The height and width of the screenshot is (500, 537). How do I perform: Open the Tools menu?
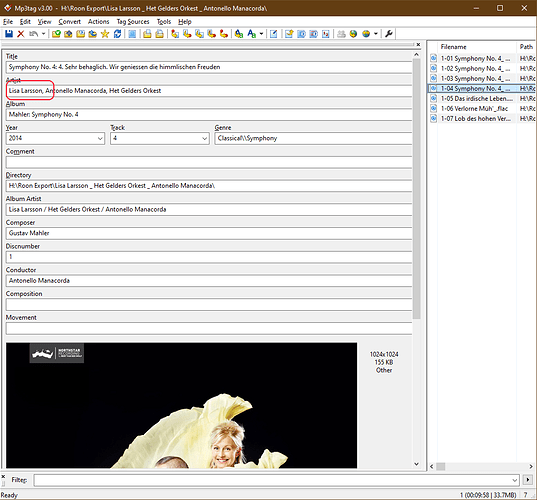[x=164, y=22]
